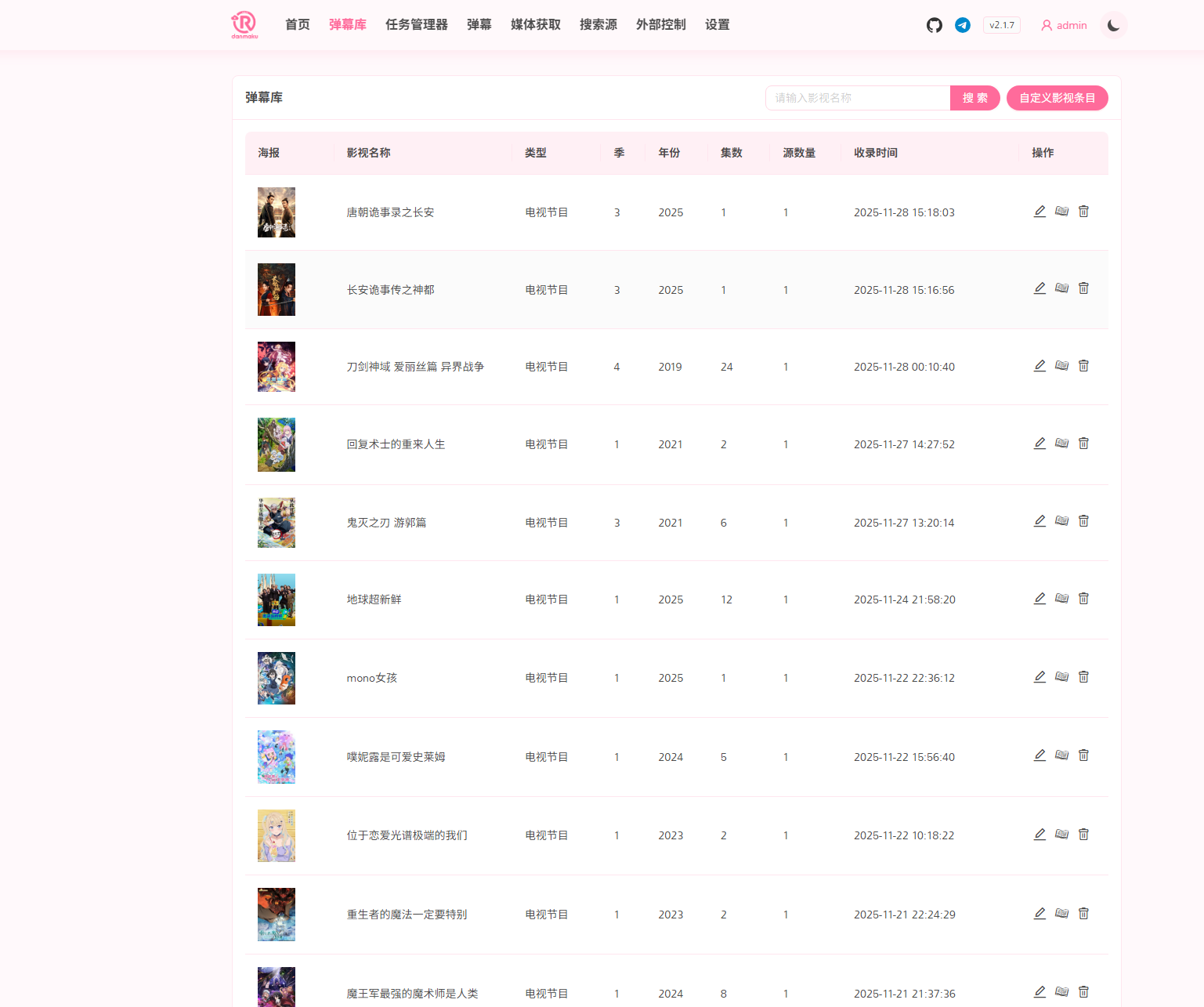This screenshot has height=1007, width=1204.
Task: Edit the 回复术士的重来人生 entry
Action: [1039, 444]
